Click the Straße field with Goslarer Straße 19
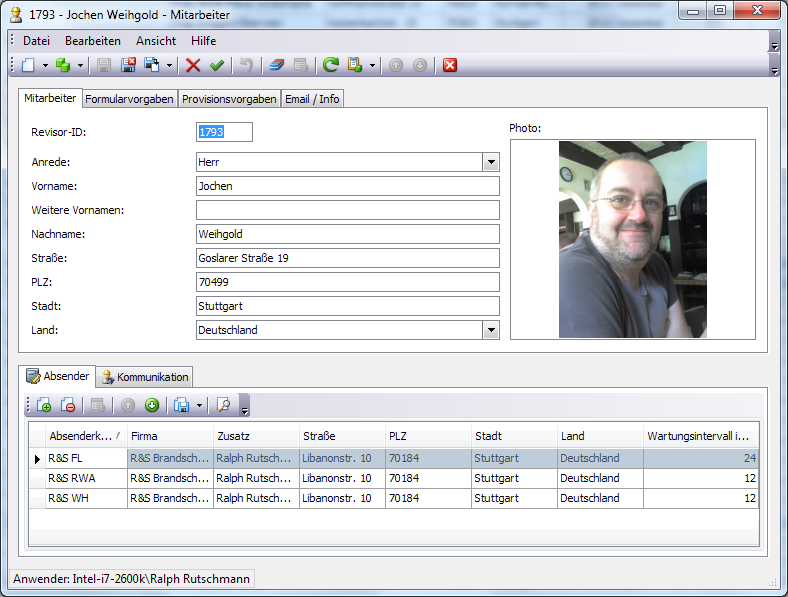 [x=348, y=258]
